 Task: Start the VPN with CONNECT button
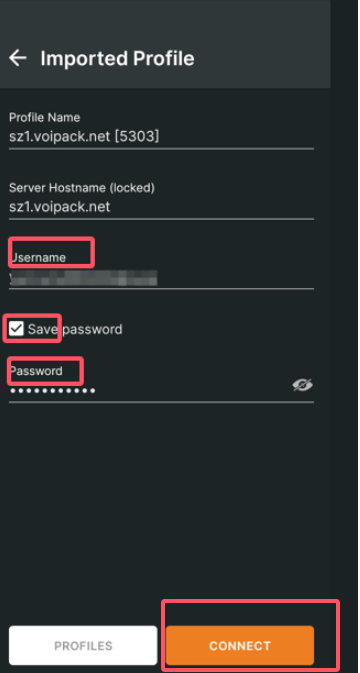tap(240, 646)
